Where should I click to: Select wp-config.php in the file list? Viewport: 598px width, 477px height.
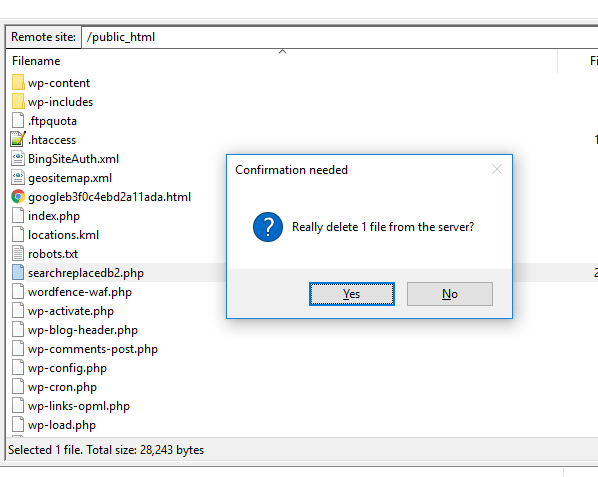(x=67, y=368)
